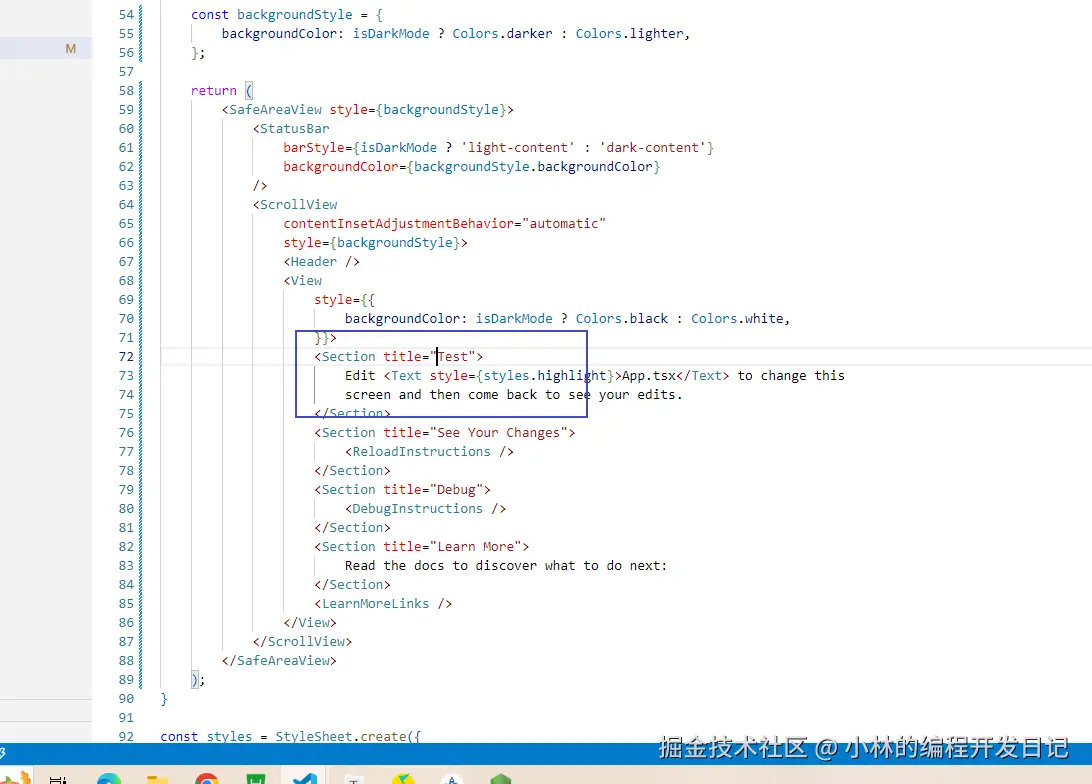Place cursor on 'const backgroundStyle' declaration
1092x784 pixels.
[272, 15]
